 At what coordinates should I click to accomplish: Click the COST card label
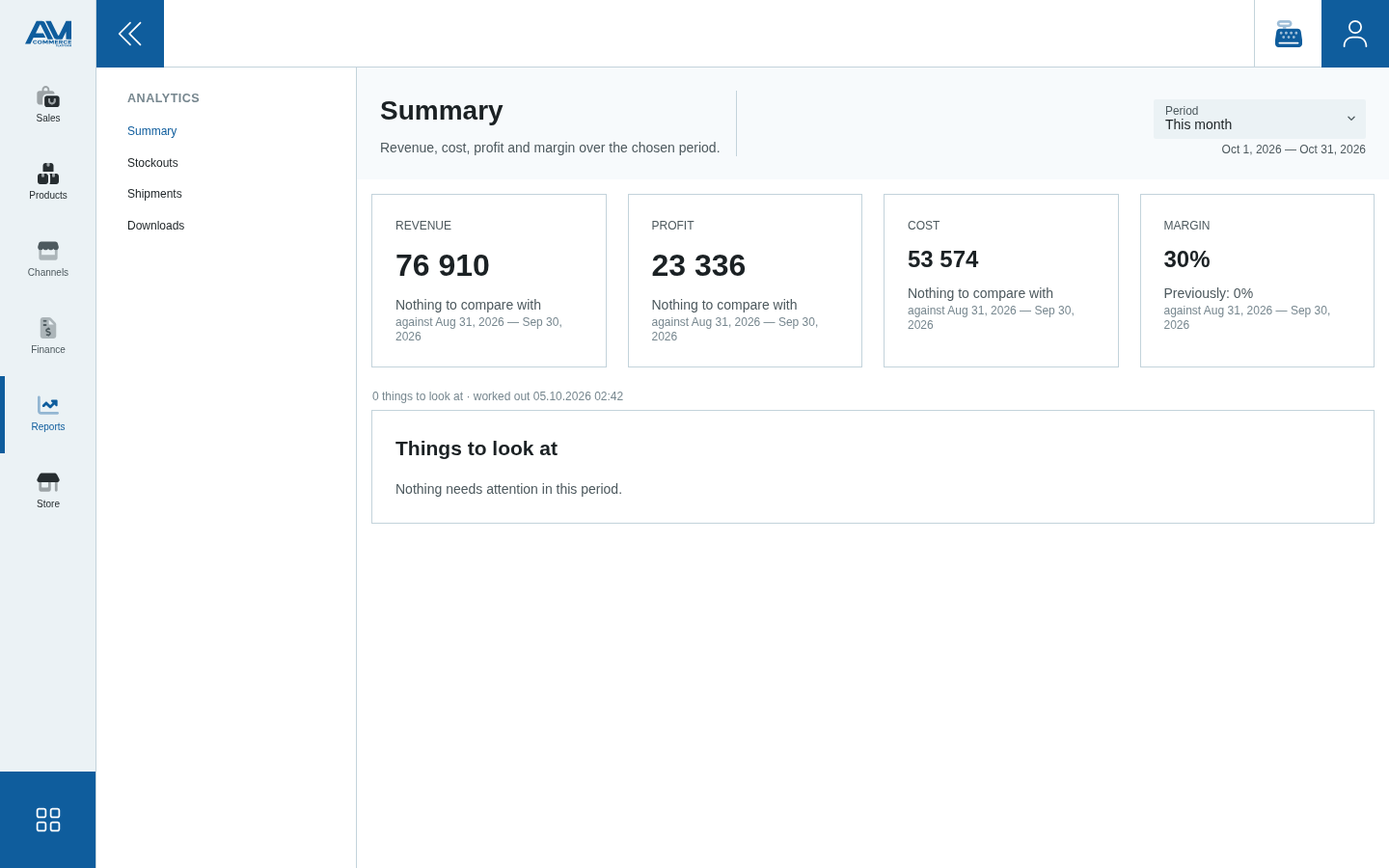[924, 226]
